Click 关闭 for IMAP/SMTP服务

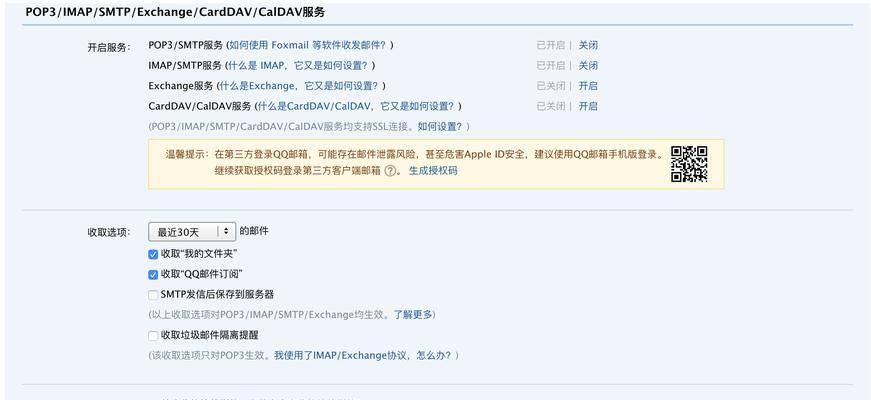(x=588, y=66)
